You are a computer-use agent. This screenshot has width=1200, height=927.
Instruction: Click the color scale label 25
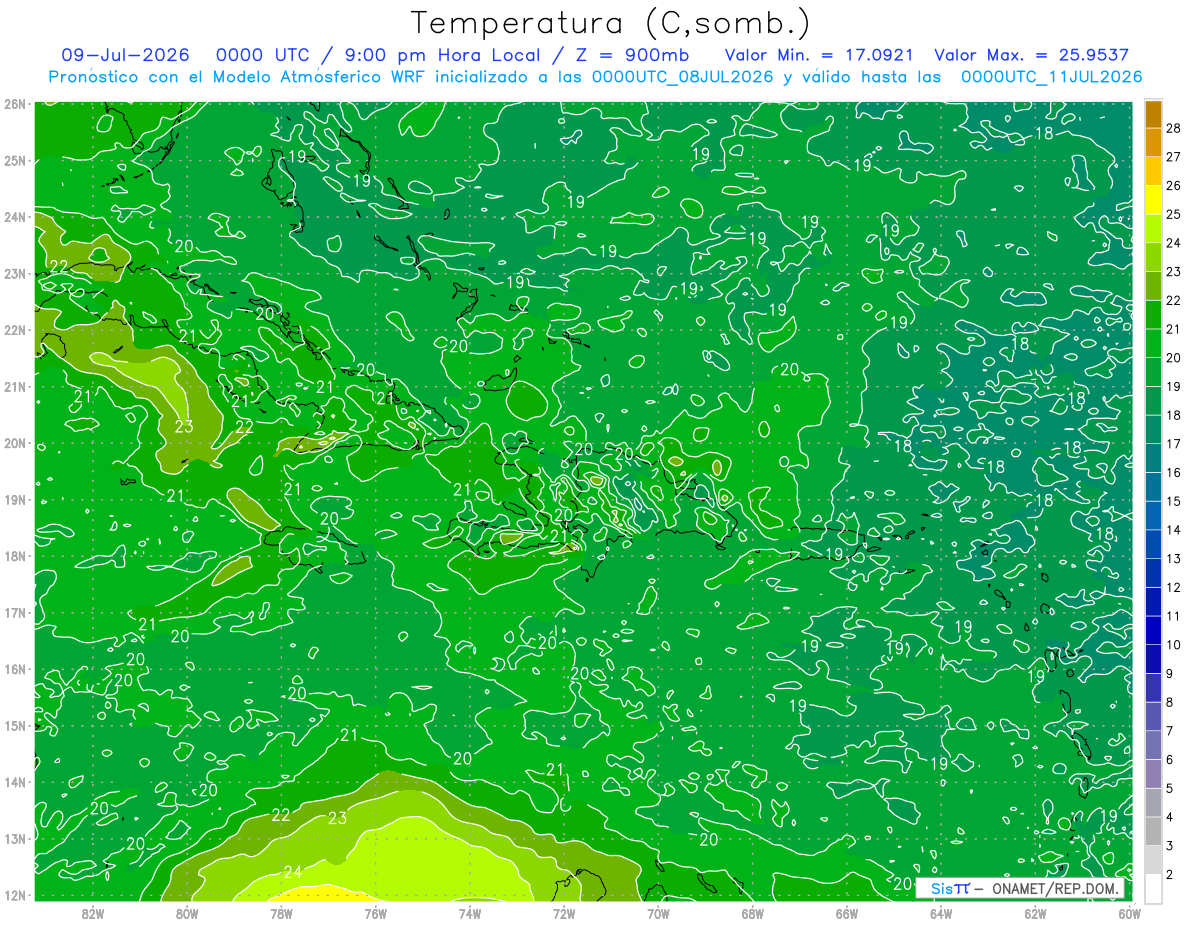click(1174, 213)
